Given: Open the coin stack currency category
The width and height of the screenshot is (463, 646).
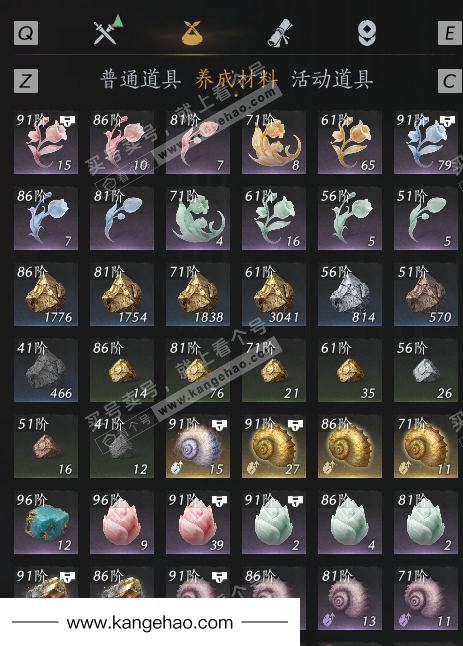Looking at the screenshot, I should pos(367,33).
